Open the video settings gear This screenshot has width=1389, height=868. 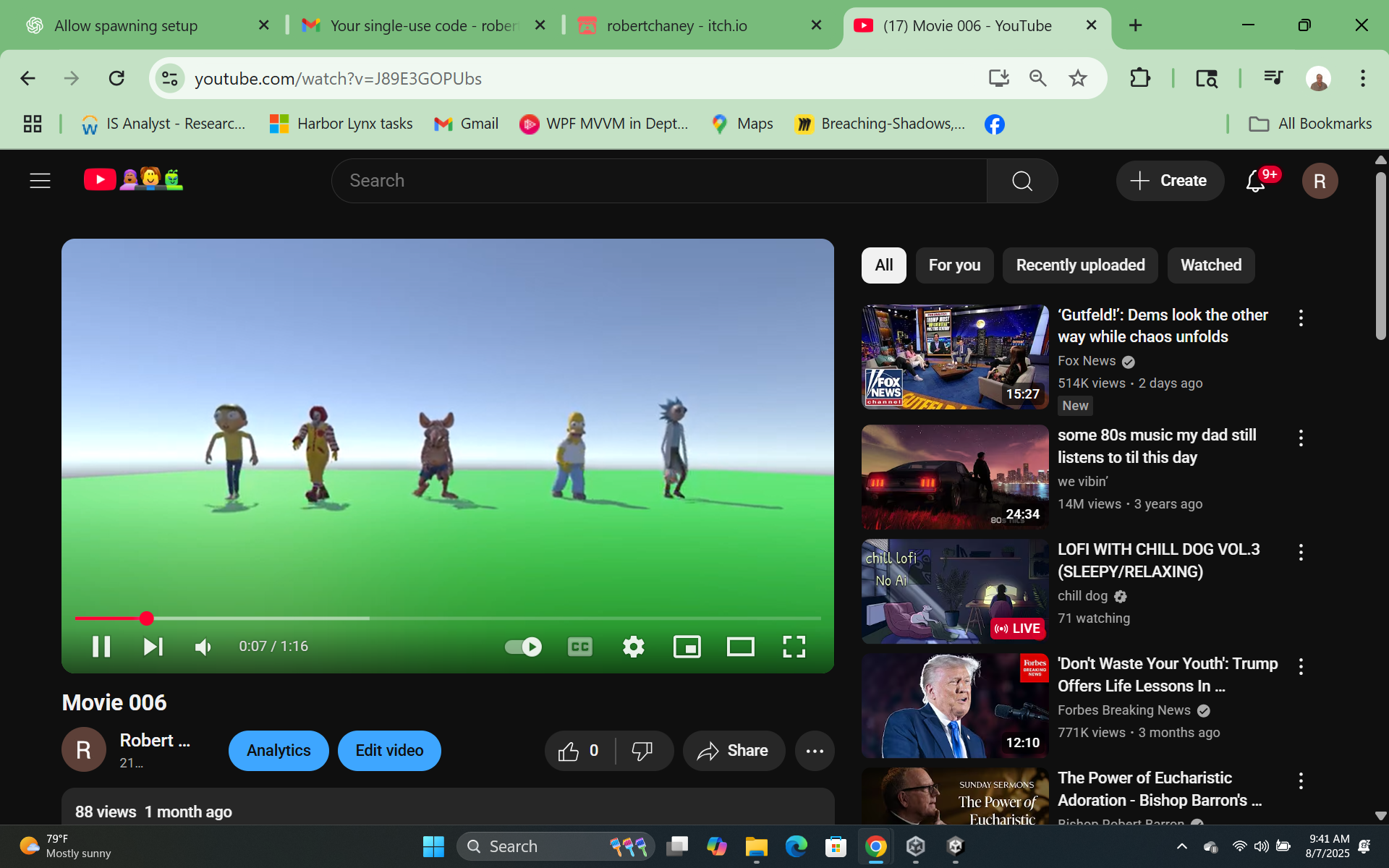pyautogui.click(x=634, y=646)
